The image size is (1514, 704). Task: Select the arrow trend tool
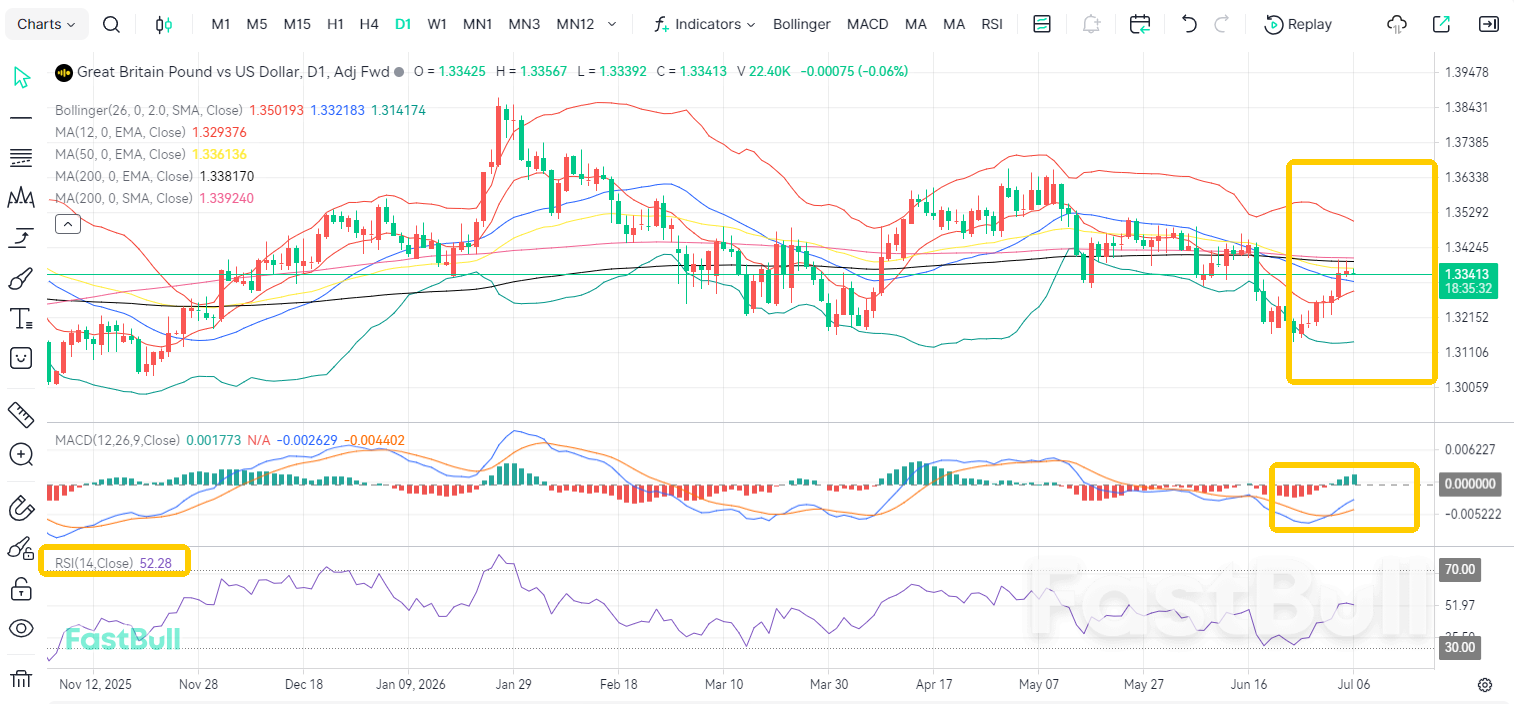pyautogui.click(x=21, y=238)
